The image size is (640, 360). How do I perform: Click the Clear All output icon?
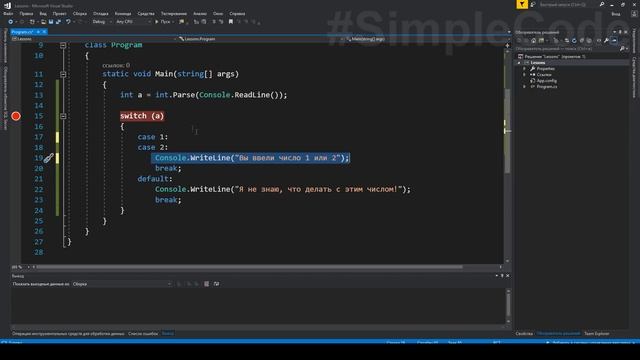tap(207, 284)
